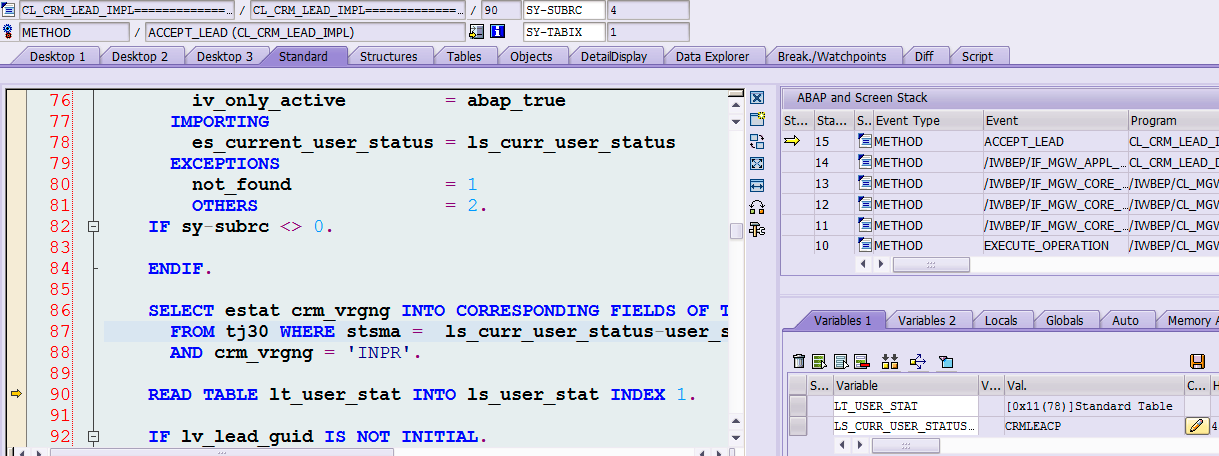Click yellow arrow in stack row 15

[793, 141]
